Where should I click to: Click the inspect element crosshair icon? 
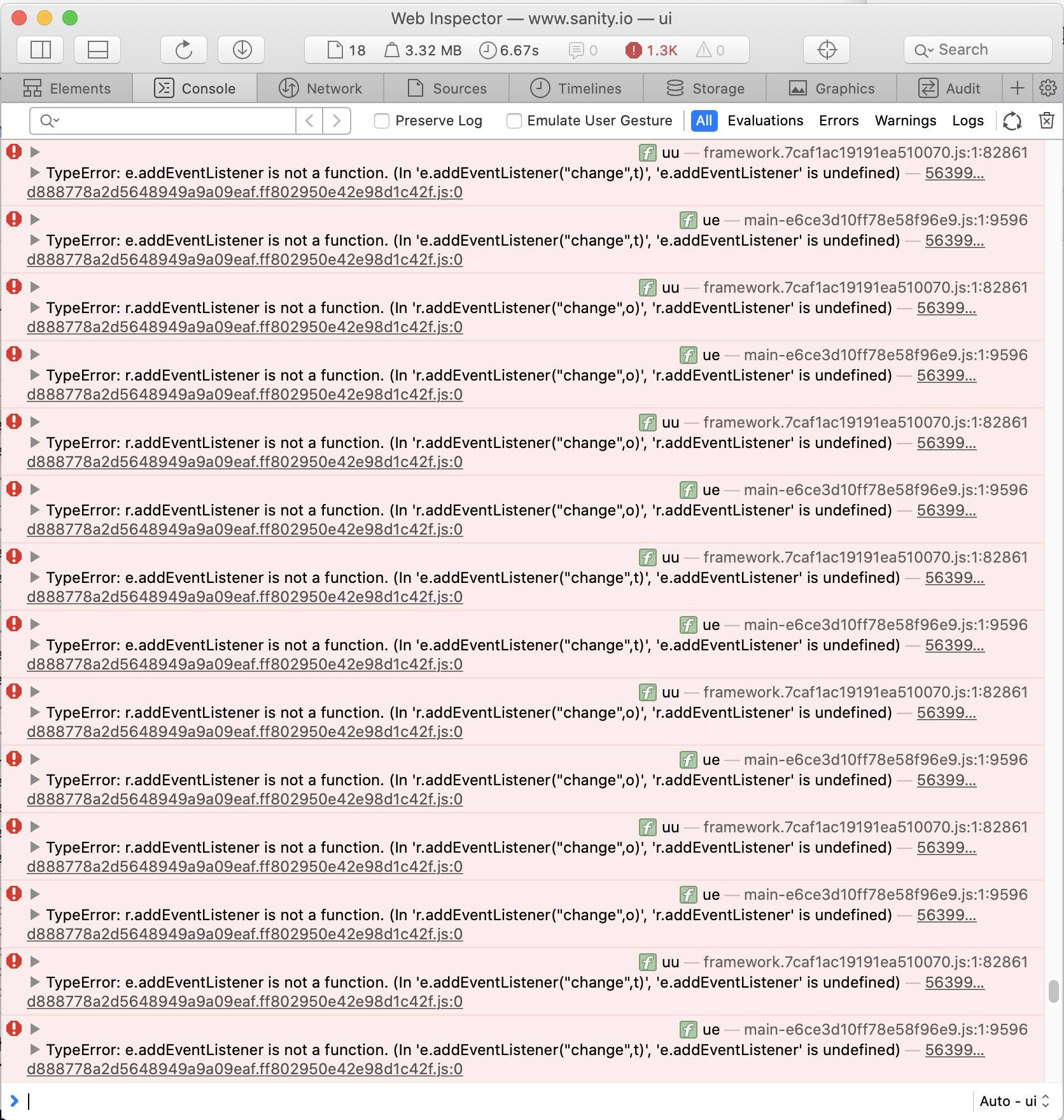(x=826, y=50)
